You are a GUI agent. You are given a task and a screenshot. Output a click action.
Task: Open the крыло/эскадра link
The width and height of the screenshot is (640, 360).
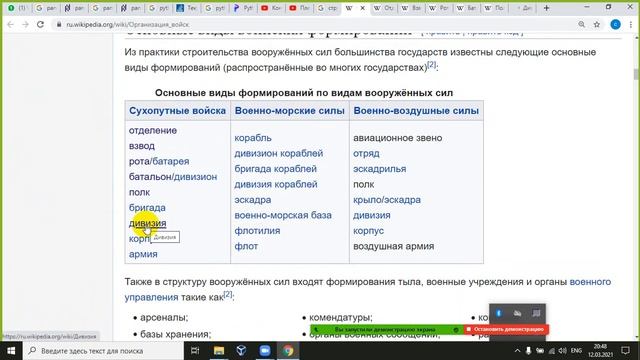(x=387, y=200)
